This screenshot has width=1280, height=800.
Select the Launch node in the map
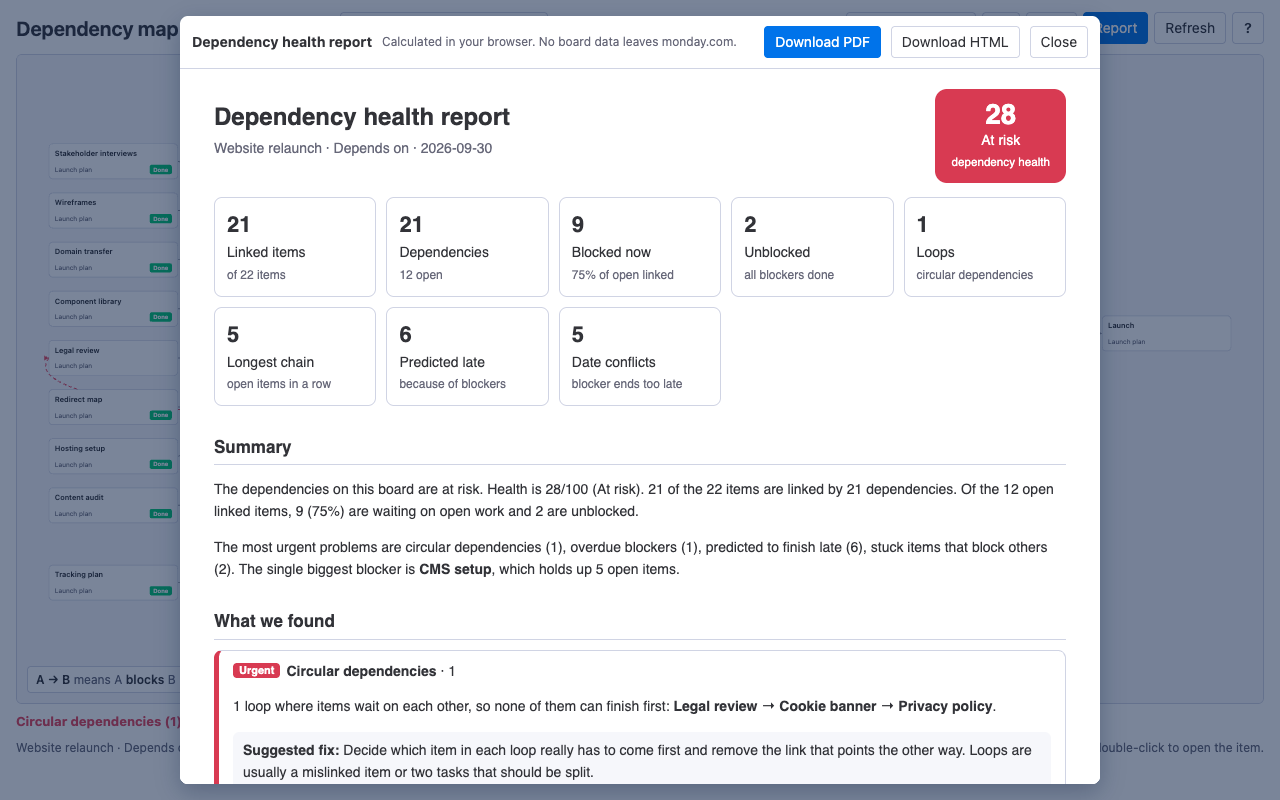click(1166, 333)
